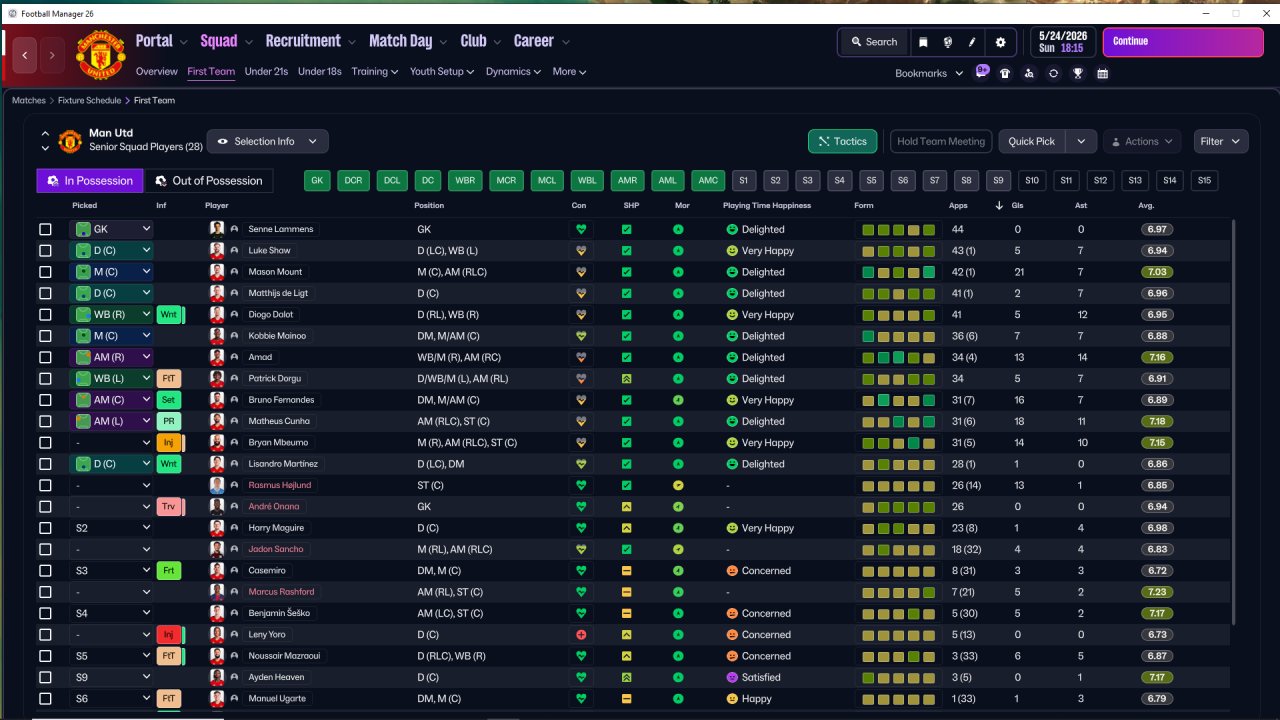1280x720 pixels.
Task: Select the checkbox for Amad
Action: [x=45, y=357]
